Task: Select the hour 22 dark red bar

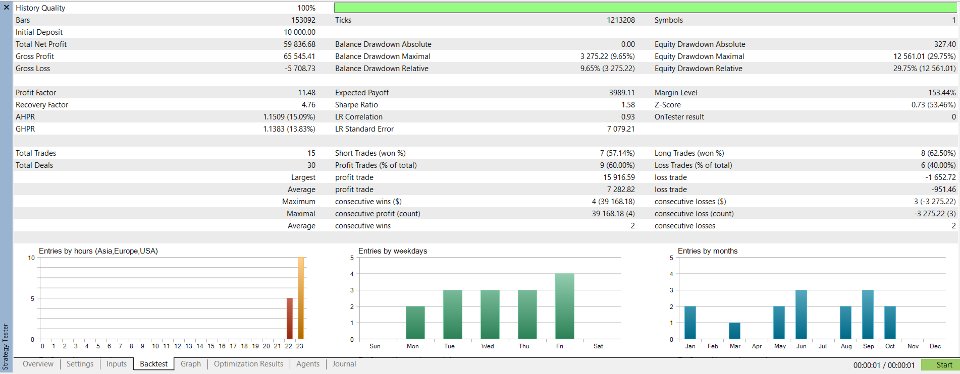Action: click(290, 319)
